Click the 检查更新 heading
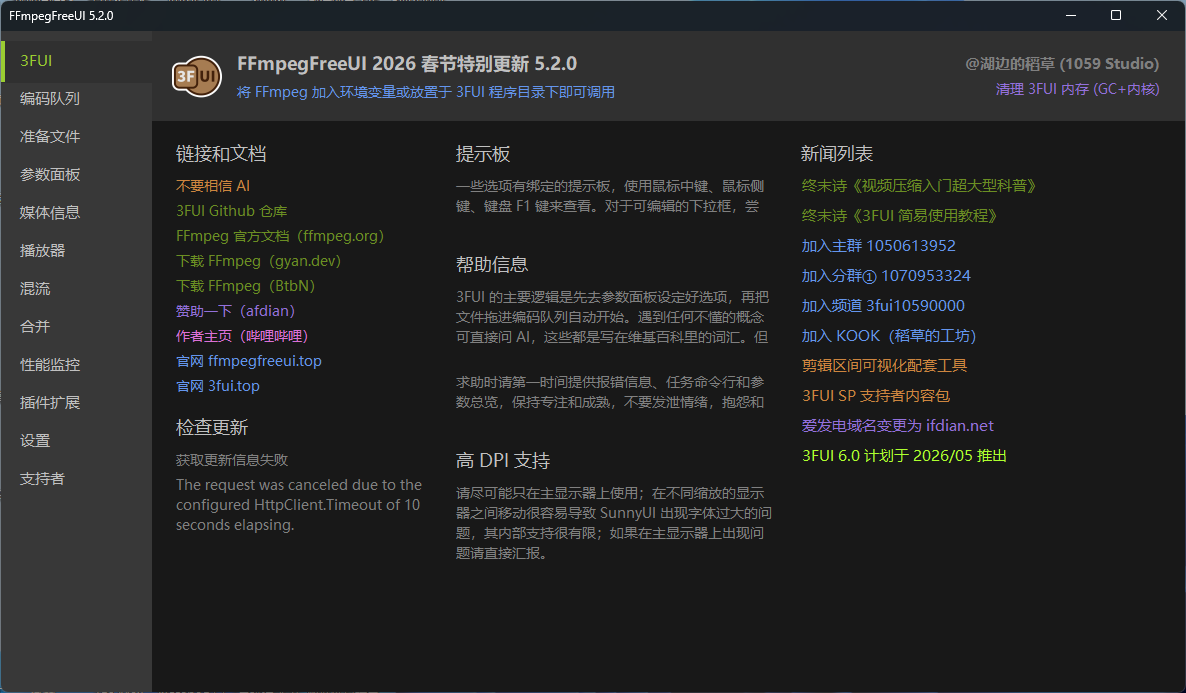Viewport: 1186px width, 693px height. [x=212, y=427]
